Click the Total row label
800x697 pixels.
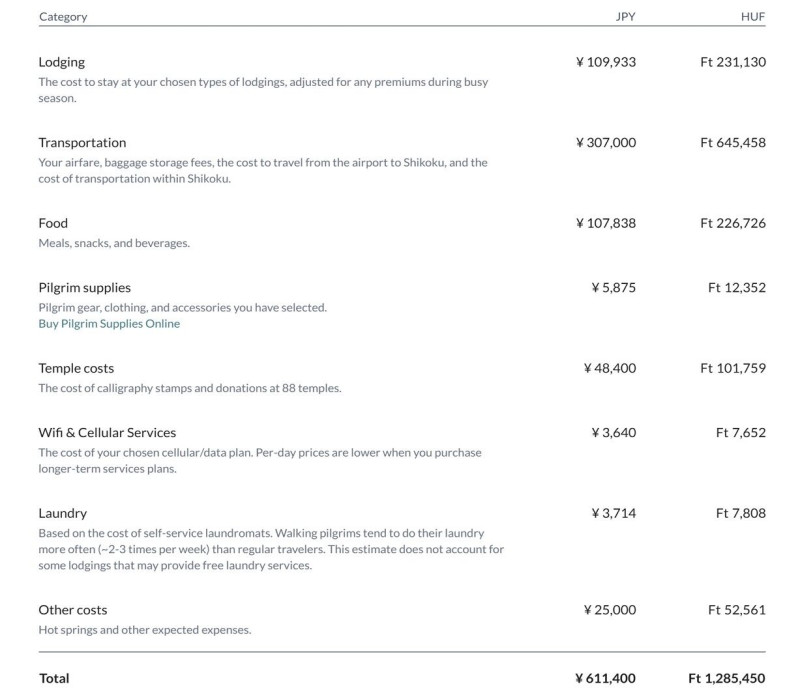click(x=54, y=678)
